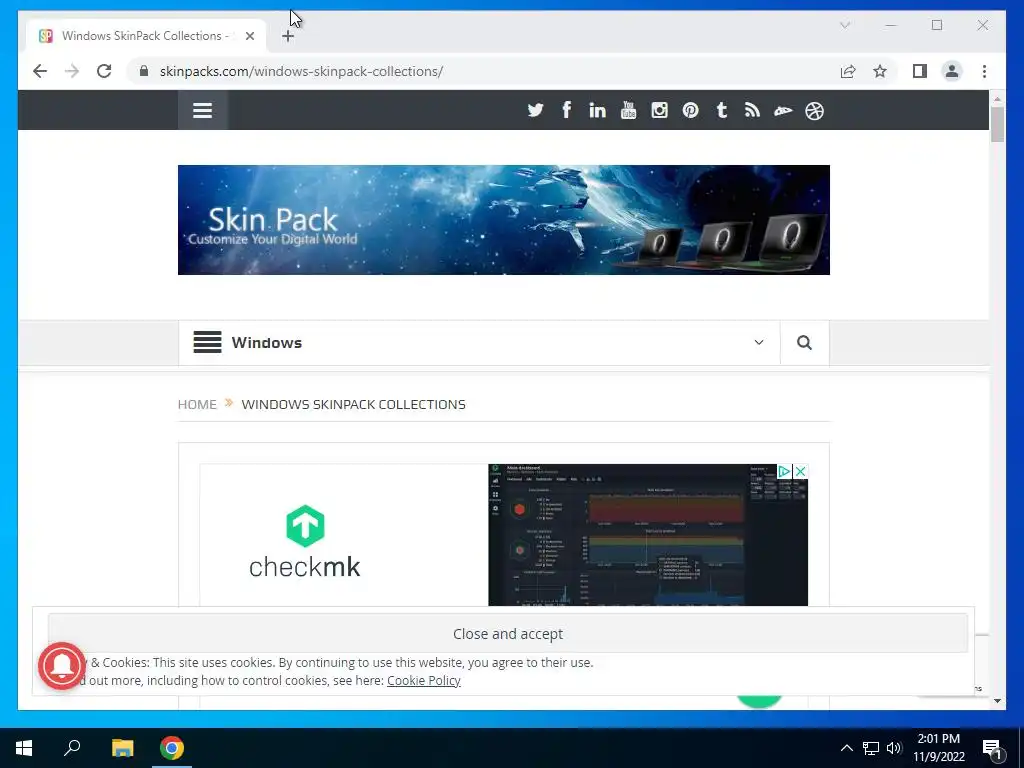Open the Cookie Policy link
Image resolution: width=1024 pixels, height=768 pixels.
click(424, 680)
